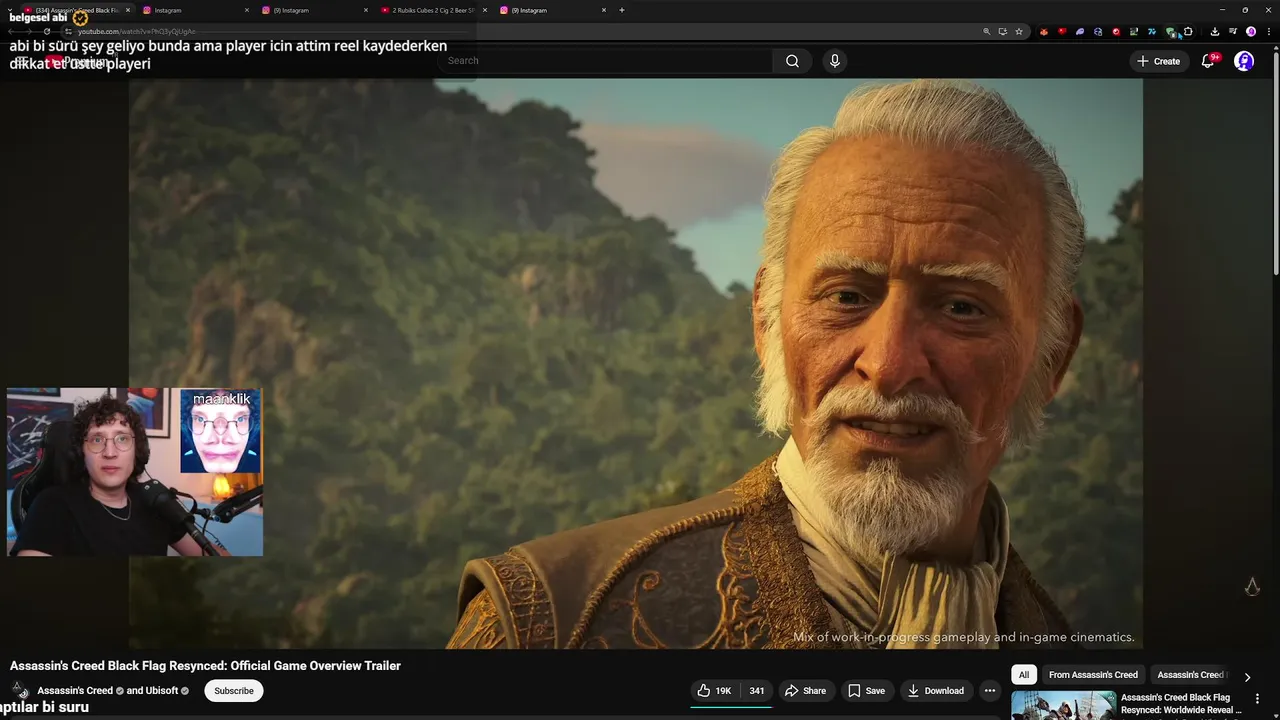Open the browser three-dot menu
Image resolution: width=1280 pixels, height=720 pixels.
coord(1269,32)
